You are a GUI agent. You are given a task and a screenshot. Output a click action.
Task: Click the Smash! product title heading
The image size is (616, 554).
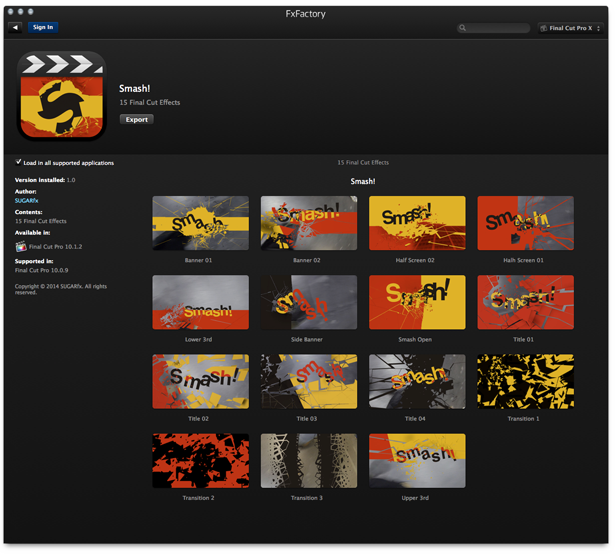pos(135,89)
